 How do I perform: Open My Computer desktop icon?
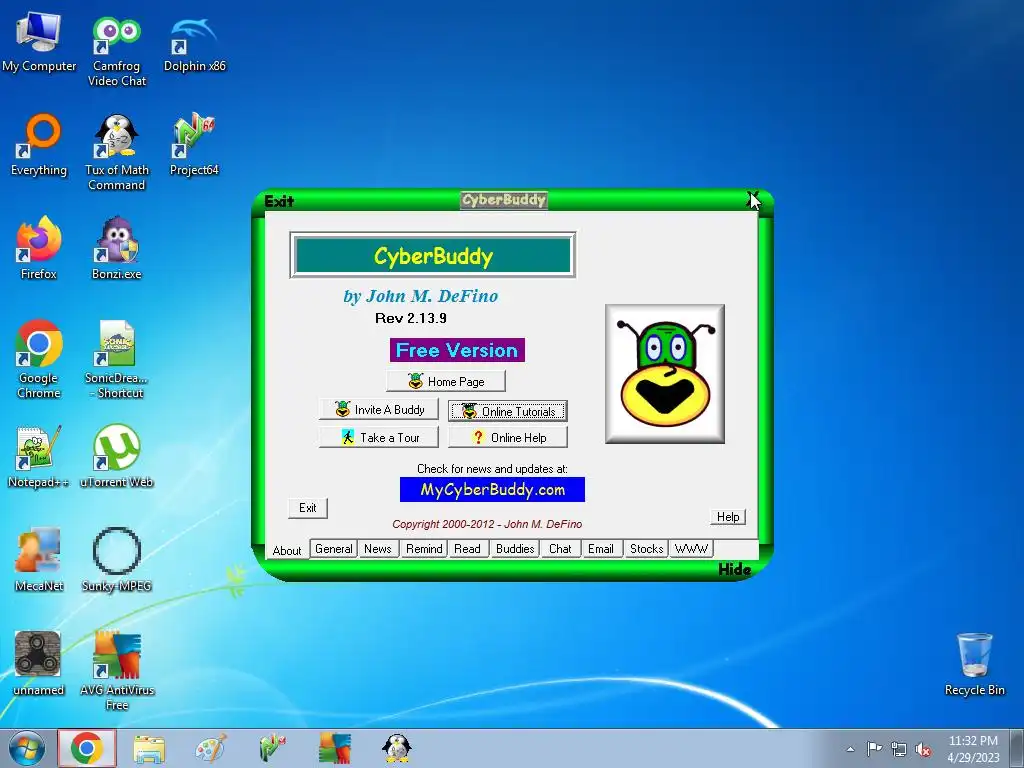(x=39, y=42)
